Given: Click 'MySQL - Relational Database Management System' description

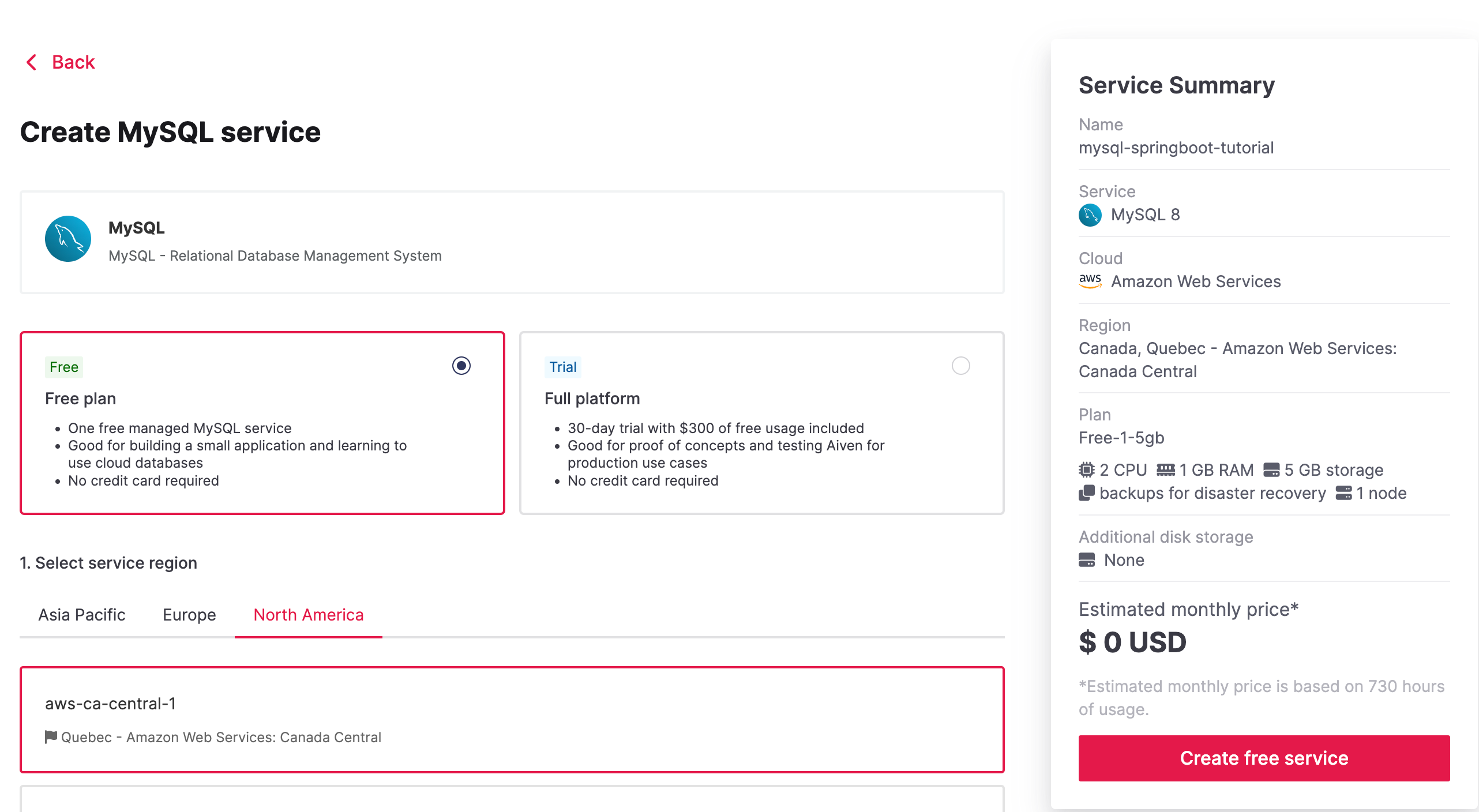Looking at the screenshot, I should click(275, 255).
